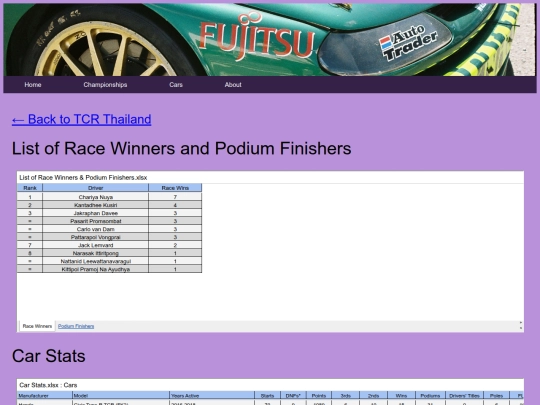540x405 pixels.
Task: Select the Chariya Nuya driver cell
Action: tap(96, 197)
